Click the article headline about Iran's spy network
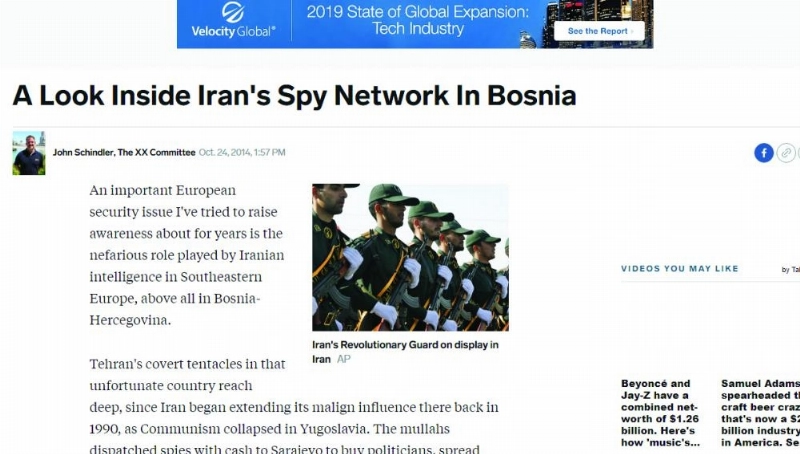The height and width of the screenshot is (454, 800). coord(294,95)
